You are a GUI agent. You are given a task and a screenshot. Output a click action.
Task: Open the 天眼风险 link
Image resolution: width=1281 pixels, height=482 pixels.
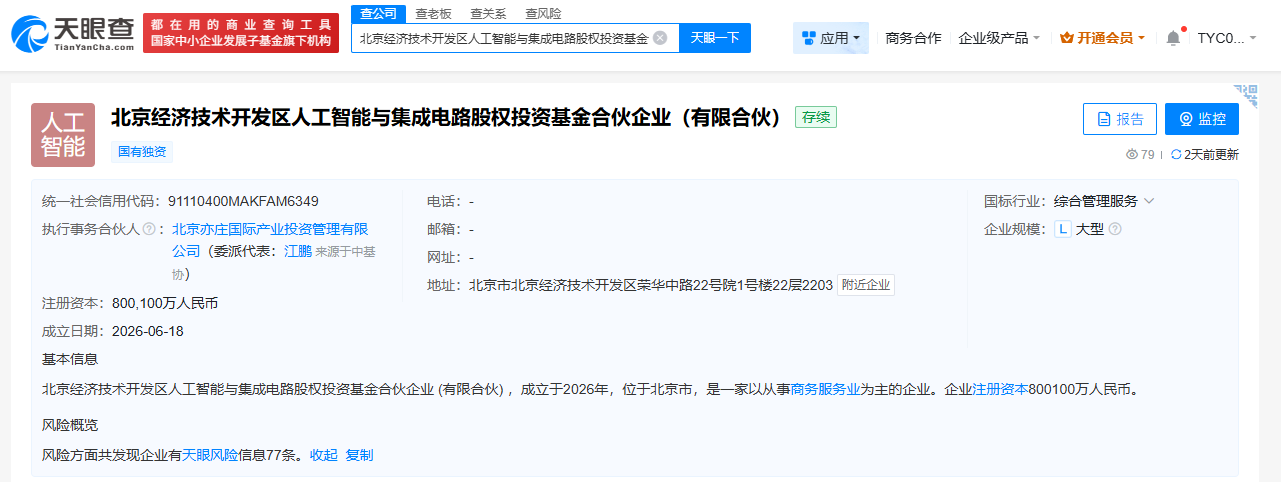(x=210, y=454)
